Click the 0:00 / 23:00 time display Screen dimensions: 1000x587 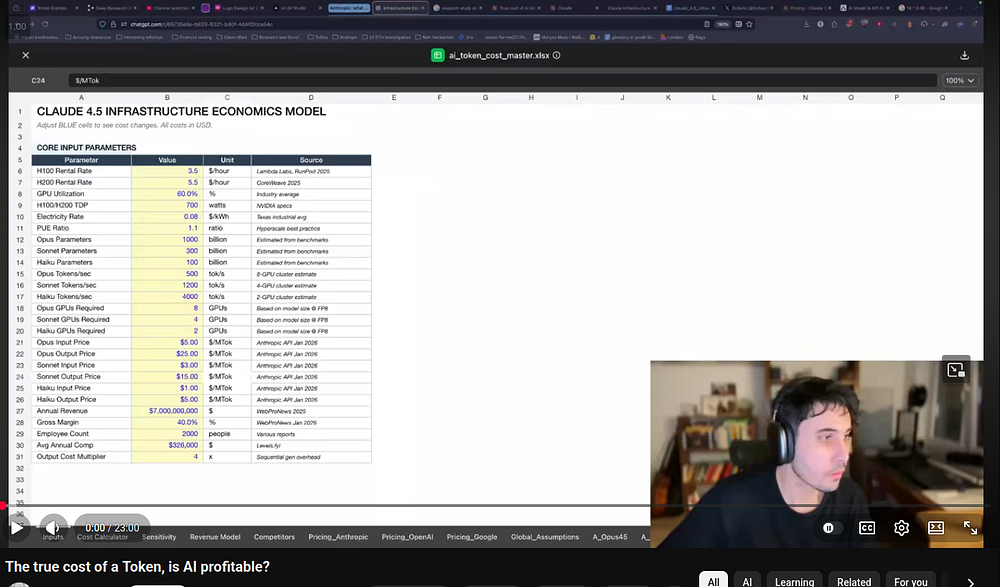pyautogui.click(x=112, y=528)
